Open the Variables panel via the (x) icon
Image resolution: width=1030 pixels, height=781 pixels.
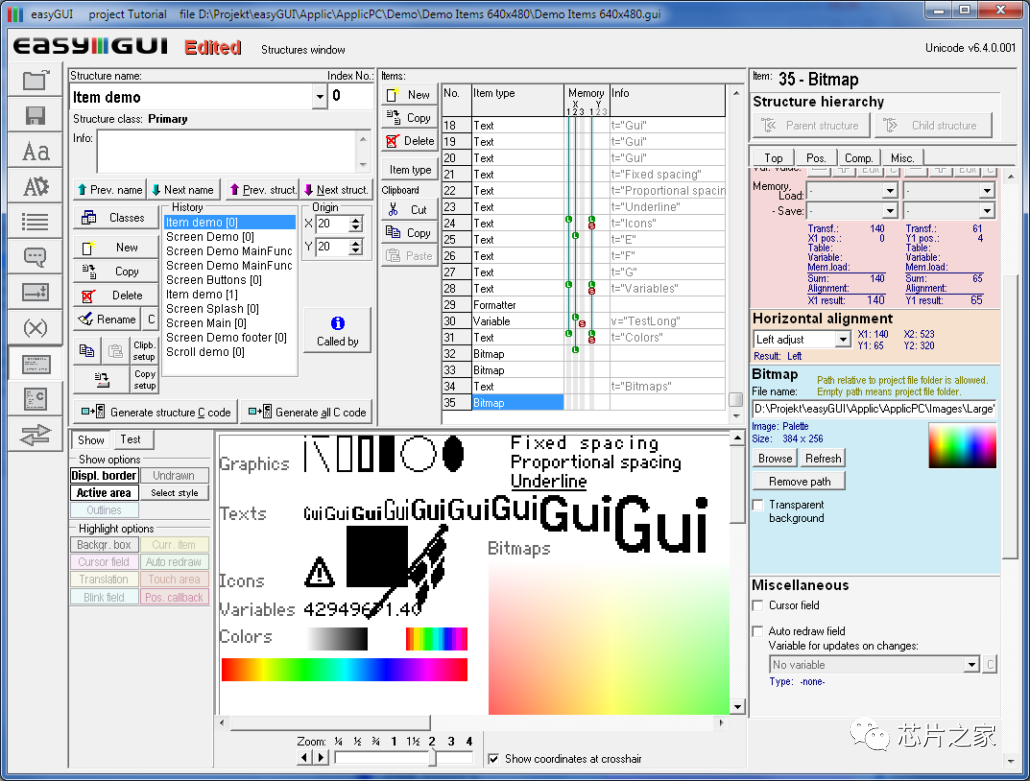click(x=33, y=326)
